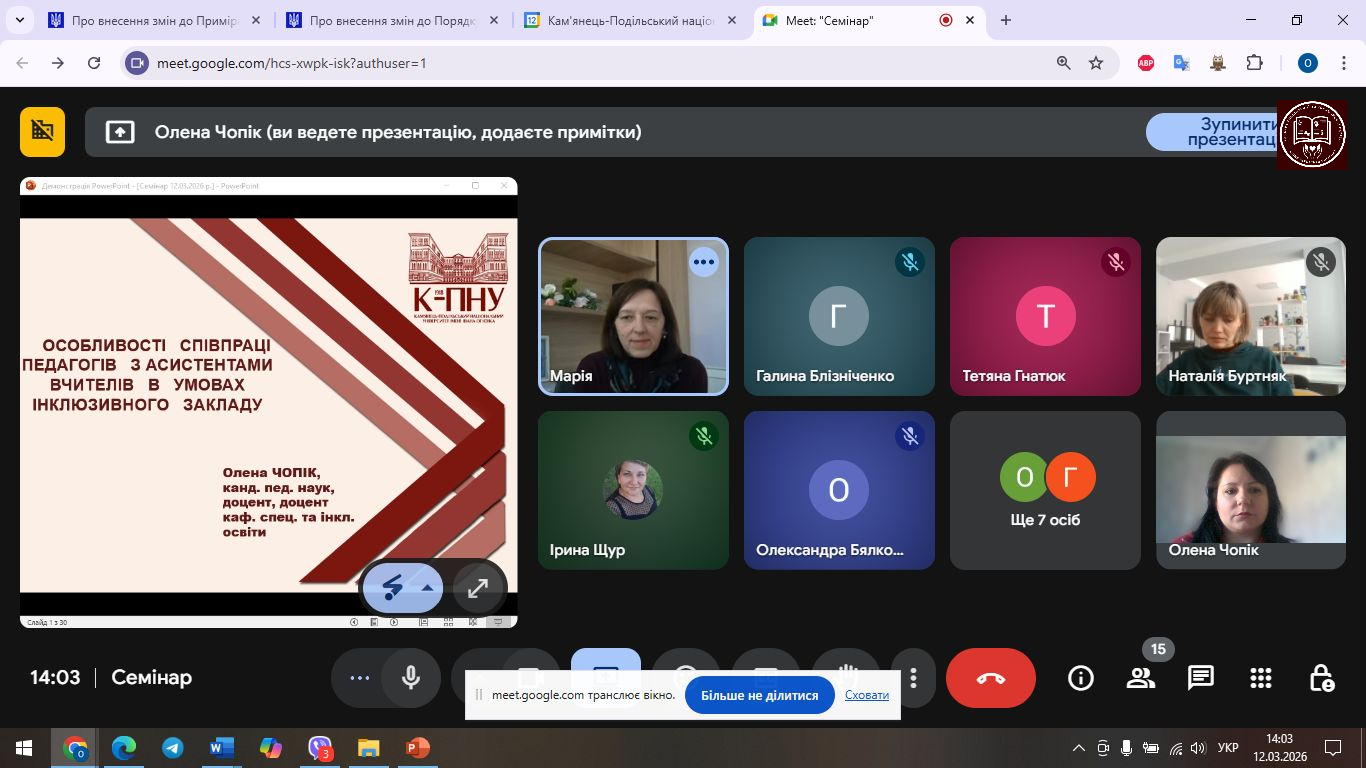Toggle annotation pen on shared presentation
The width and height of the screenshot is (1366, 768).
[393, 588]
